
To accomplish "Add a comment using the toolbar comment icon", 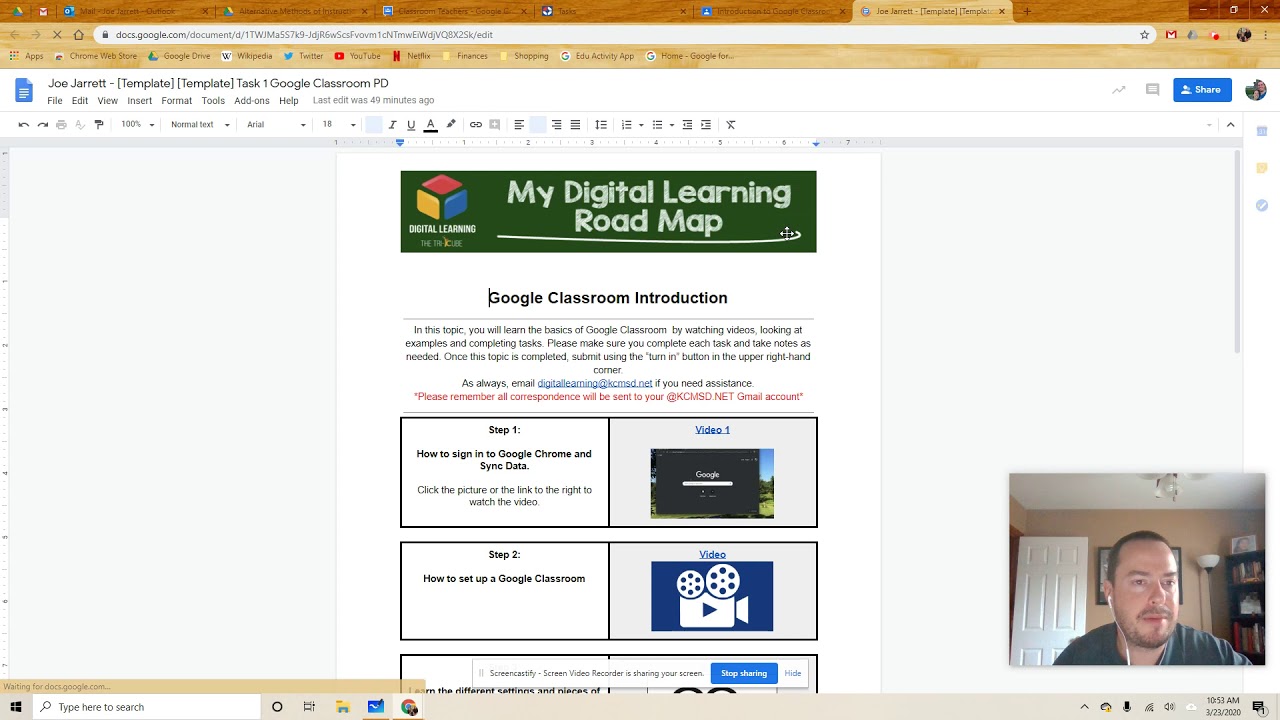I will [x=494, y=124].
